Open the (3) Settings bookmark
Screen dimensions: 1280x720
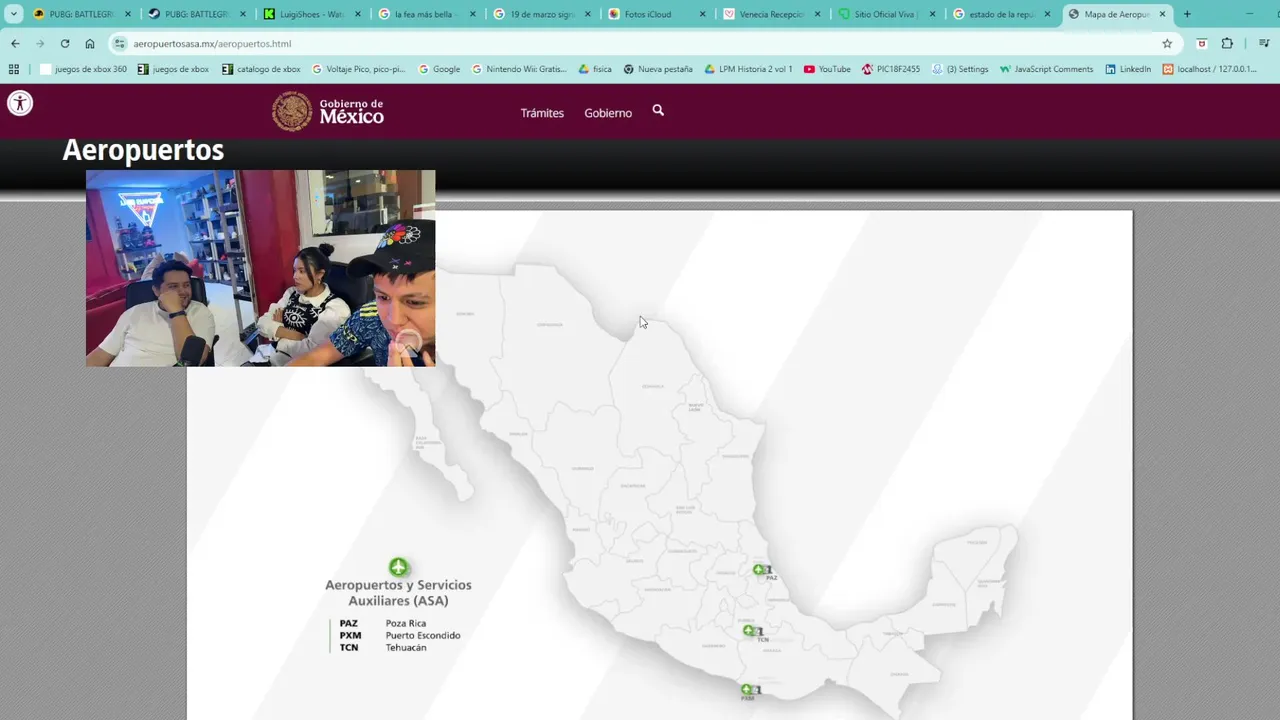point(960,69)
